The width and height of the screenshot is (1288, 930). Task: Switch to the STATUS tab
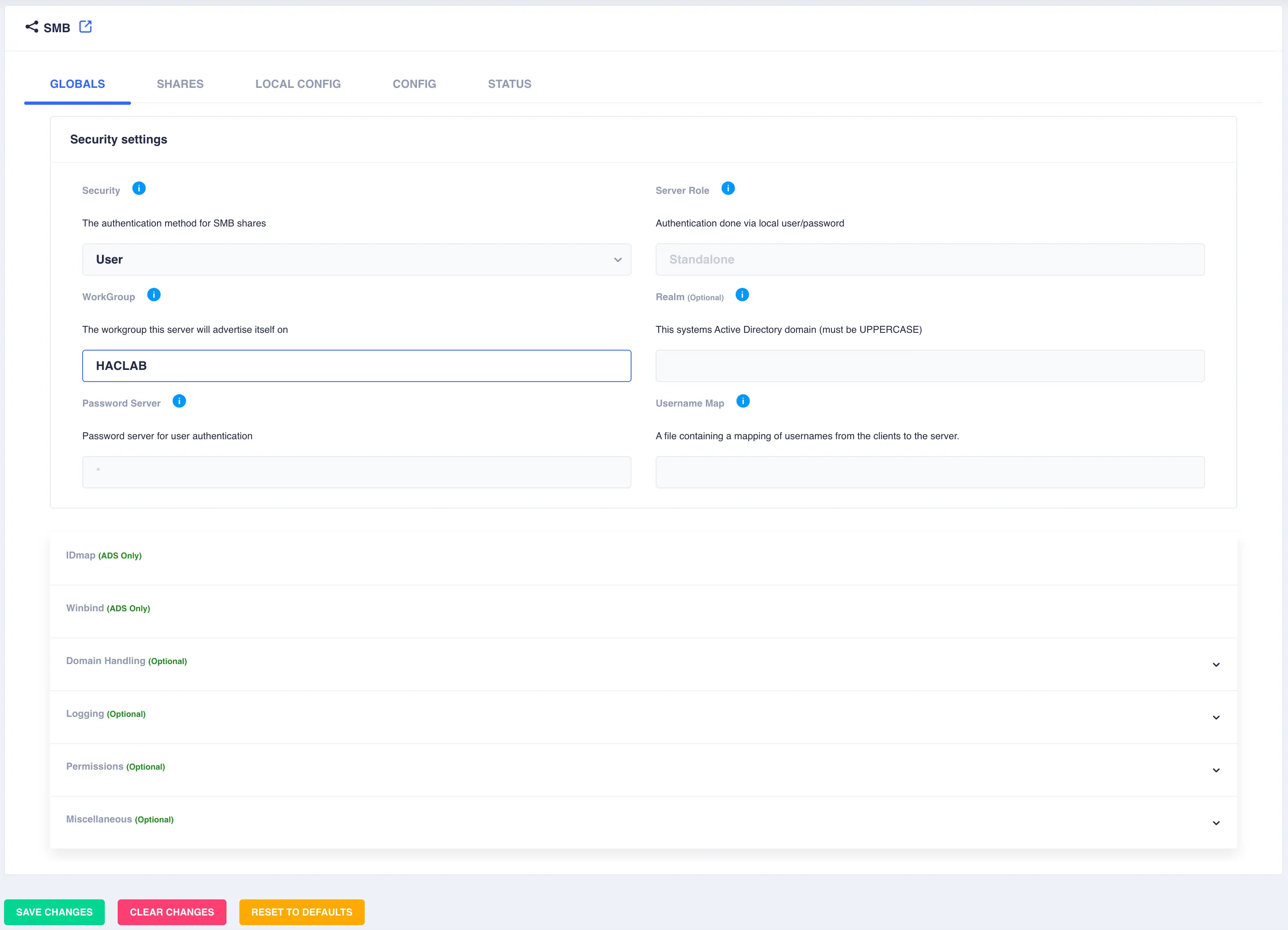tap(509, 84)
